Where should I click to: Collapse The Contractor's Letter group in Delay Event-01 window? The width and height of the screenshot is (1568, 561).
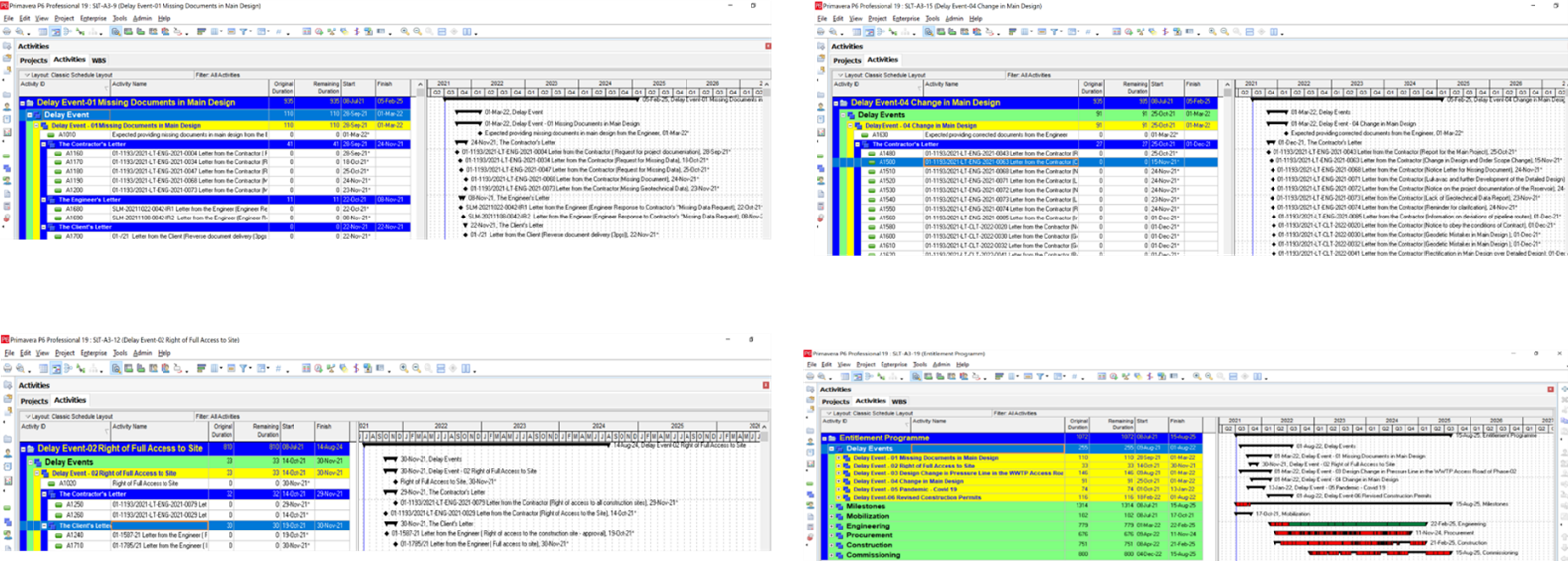(x=45, y=144)
